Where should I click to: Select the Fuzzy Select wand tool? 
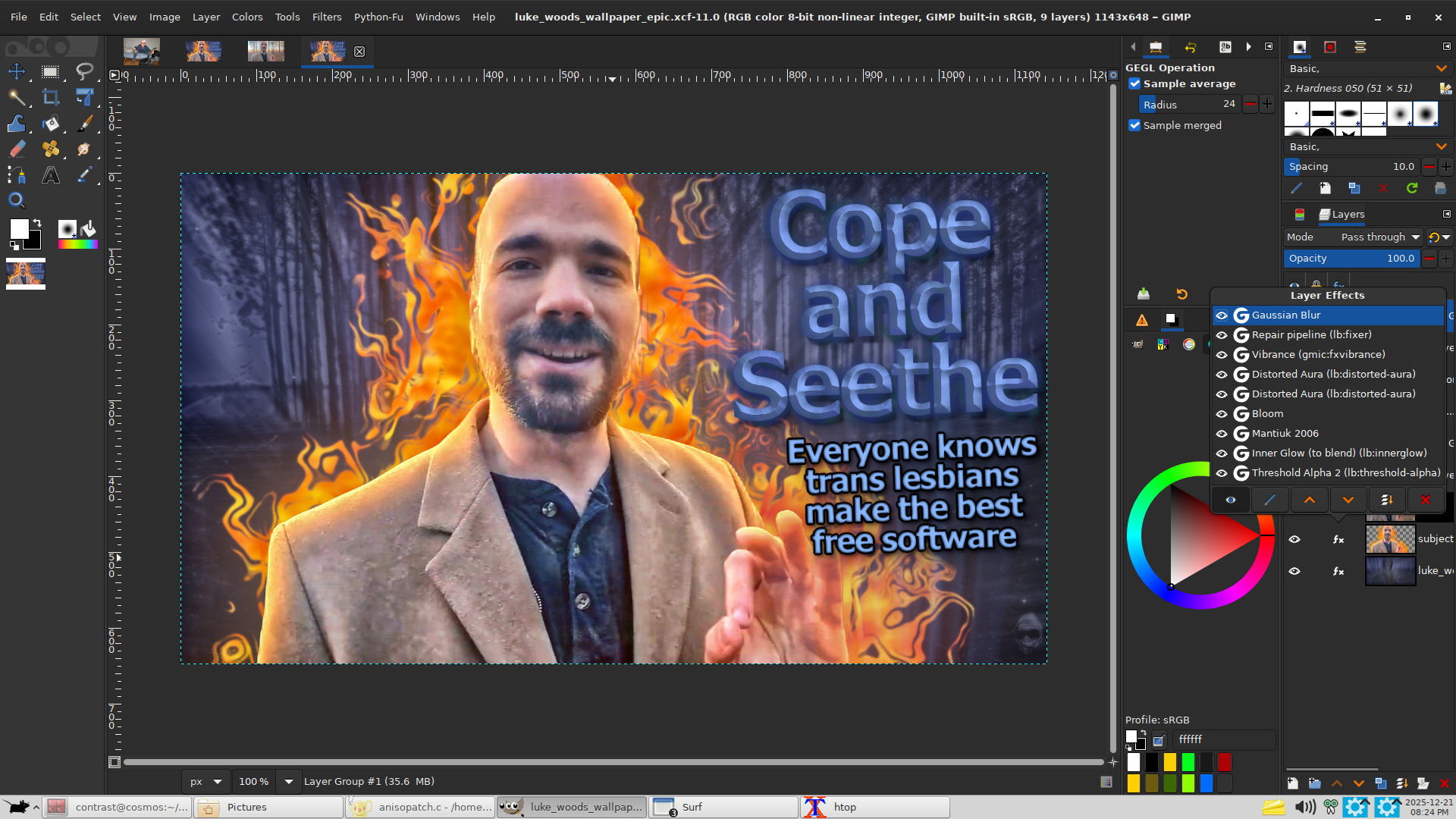[x=16, y=97]
